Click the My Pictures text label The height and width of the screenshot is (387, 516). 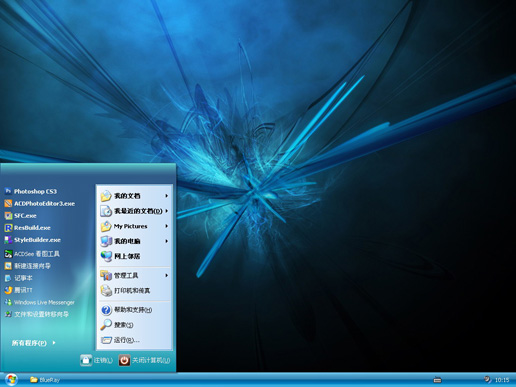coord(131,226)
